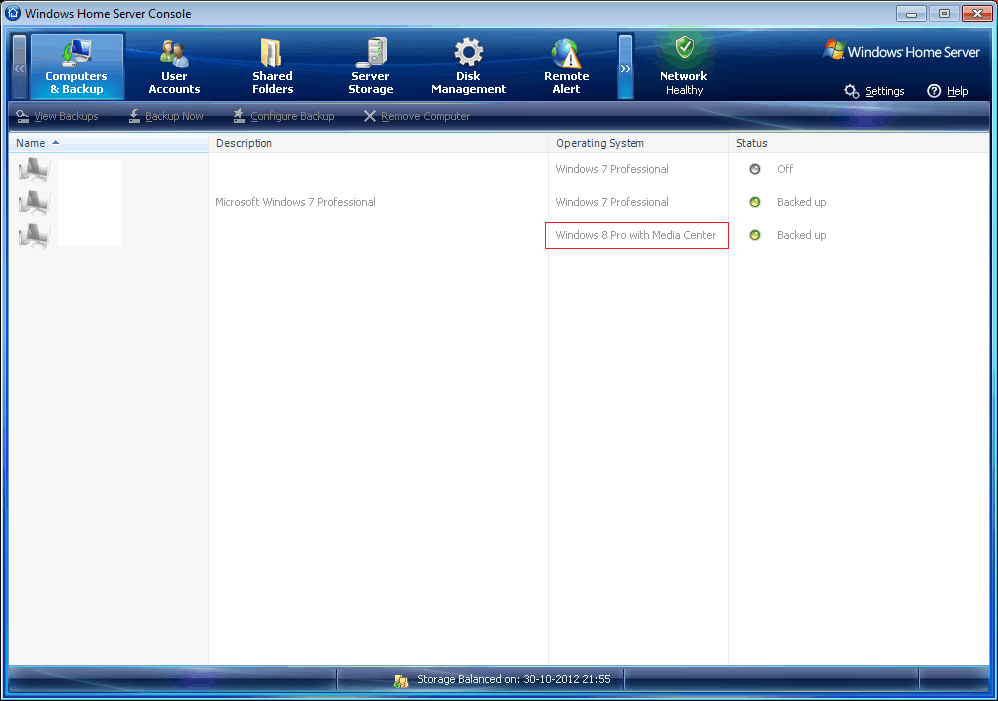998x701 pixels.
Task: Open Configure Backup
Action: pos(283,116)
